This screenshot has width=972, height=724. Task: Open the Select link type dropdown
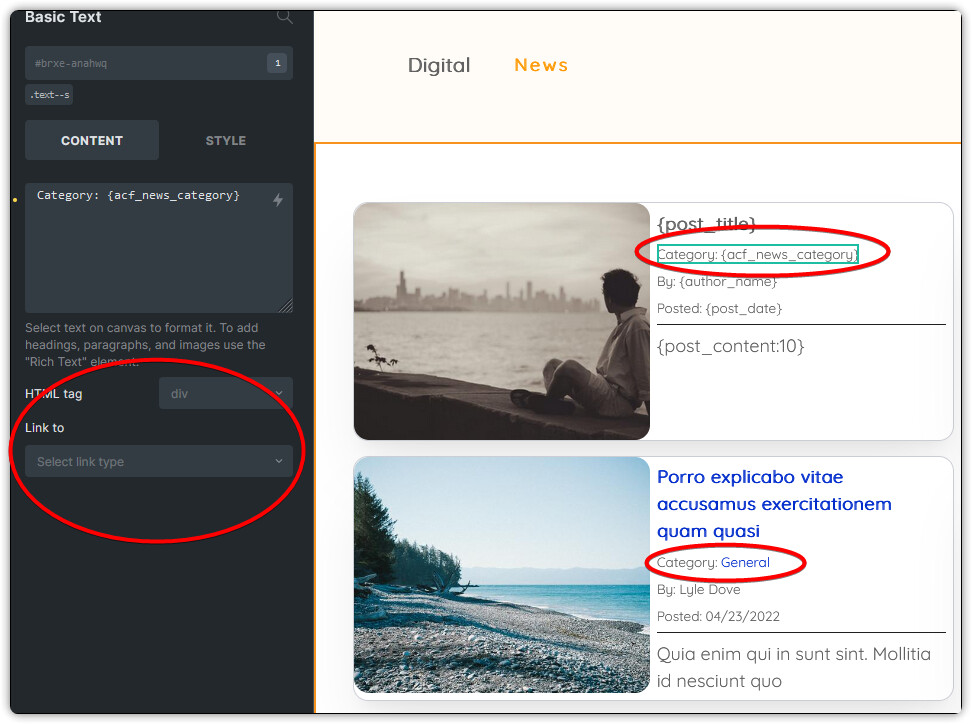coord(159,461)
